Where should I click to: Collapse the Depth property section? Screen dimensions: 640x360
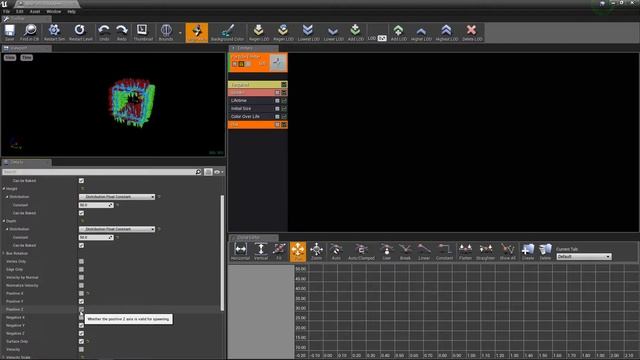pyautogui.click(x=4, y=221)
